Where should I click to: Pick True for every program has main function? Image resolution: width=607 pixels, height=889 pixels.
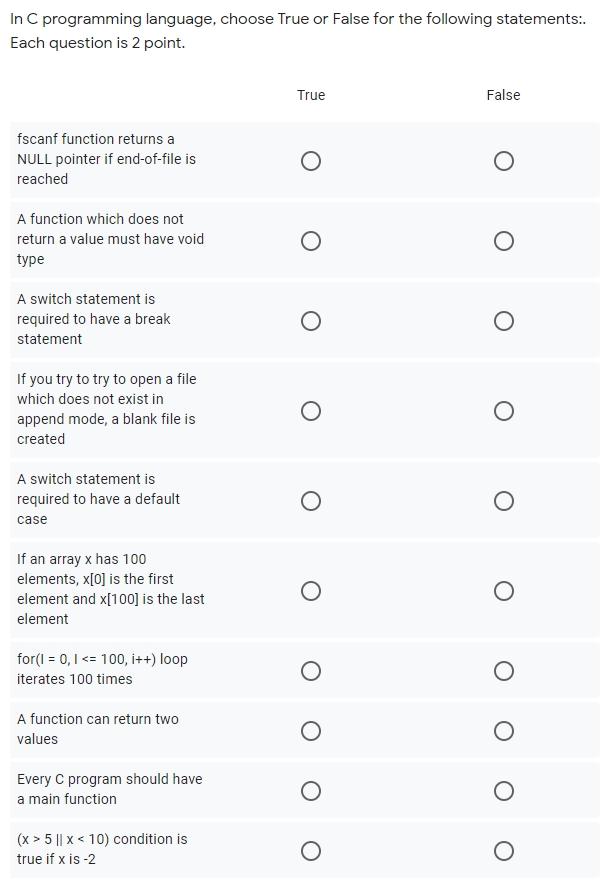[311, 790]
